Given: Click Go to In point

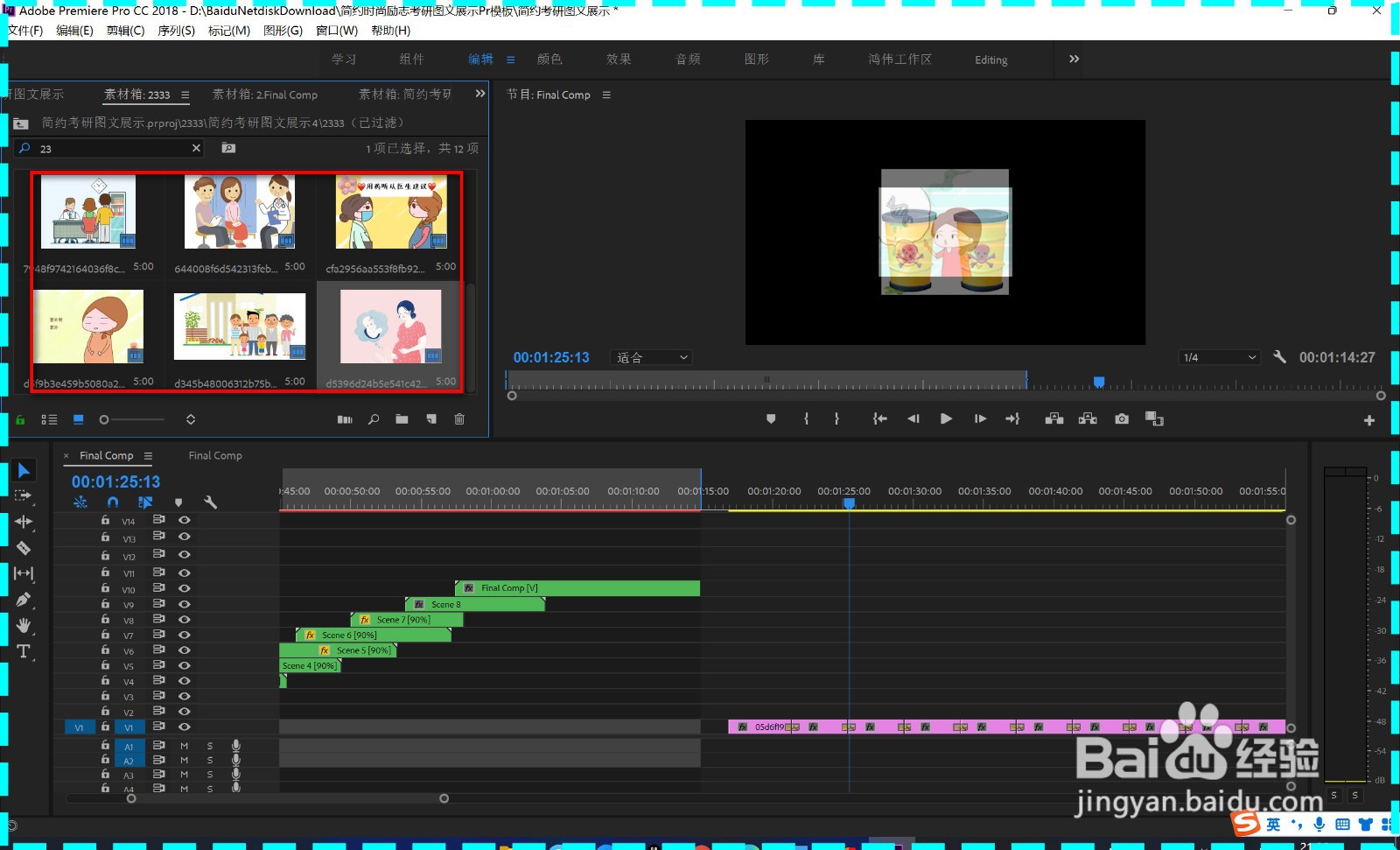Looking at the screenshot, I should (879, 419).
